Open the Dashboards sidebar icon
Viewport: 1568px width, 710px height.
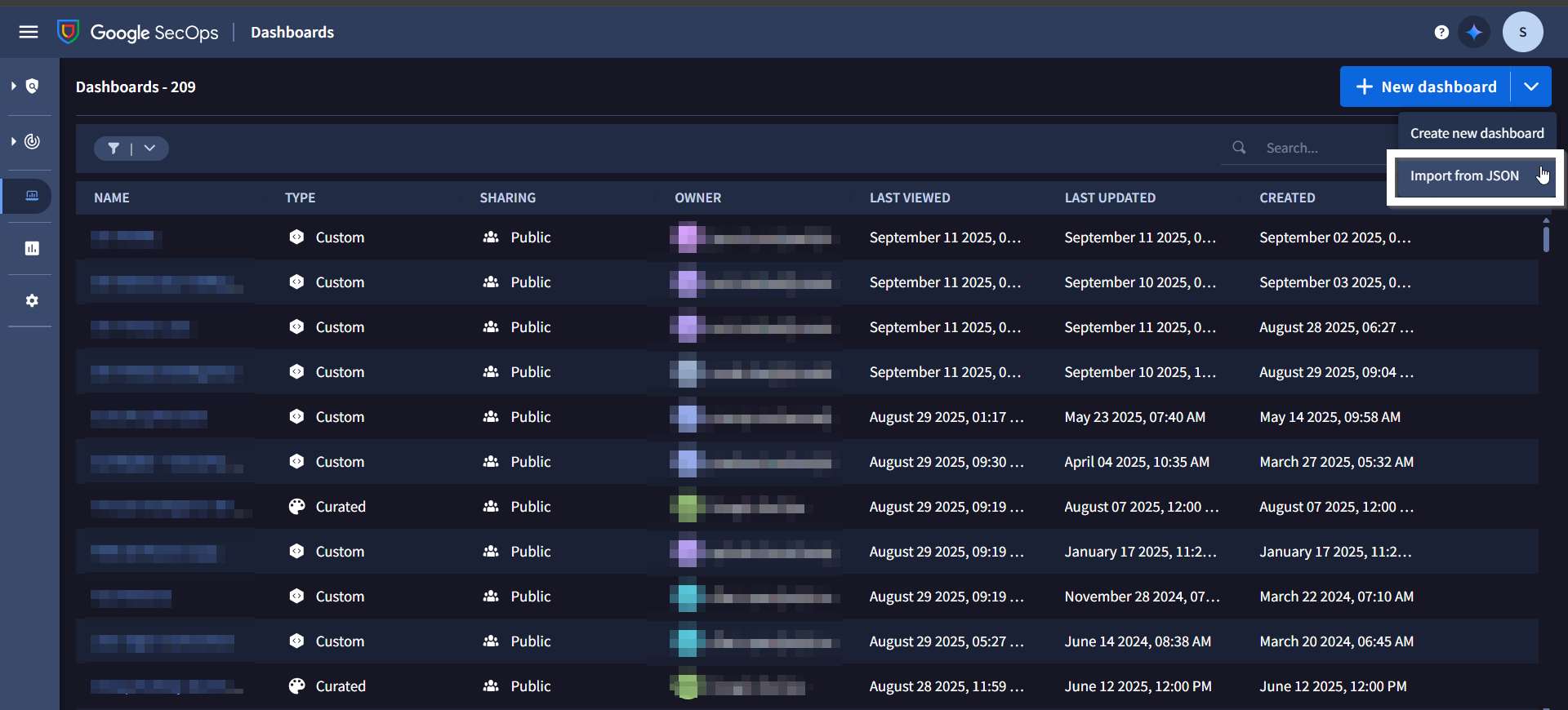(32, 196)
